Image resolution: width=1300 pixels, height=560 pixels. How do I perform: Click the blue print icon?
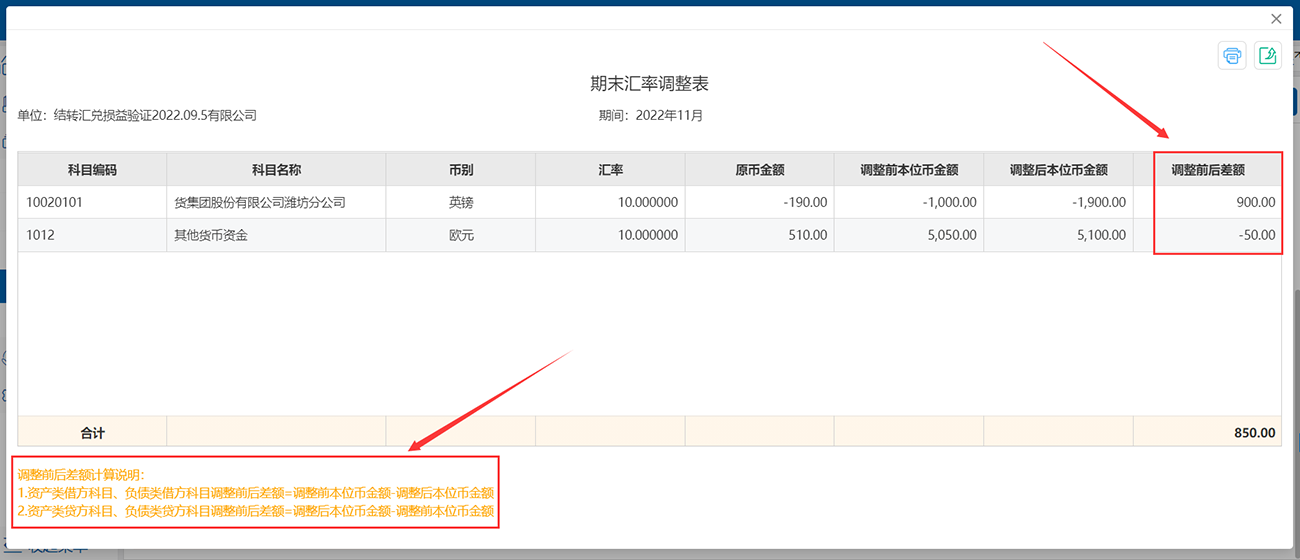click(x=1232, y=55)
